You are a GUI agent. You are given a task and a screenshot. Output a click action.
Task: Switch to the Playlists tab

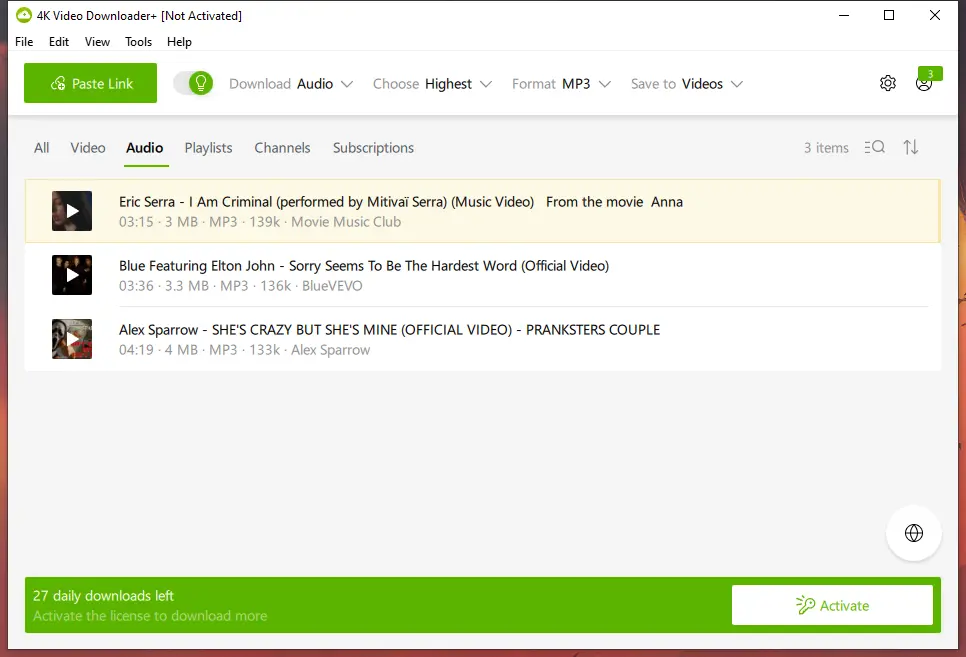(x=208, y=147)
